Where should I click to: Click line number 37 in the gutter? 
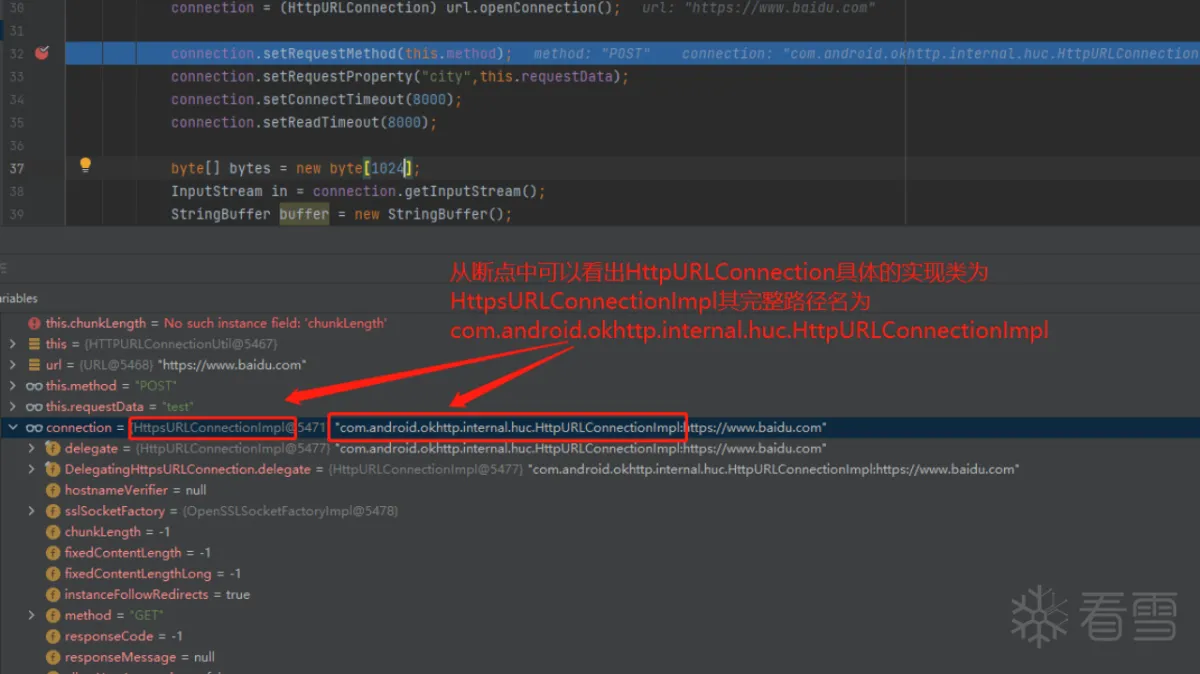coord(17,168)
